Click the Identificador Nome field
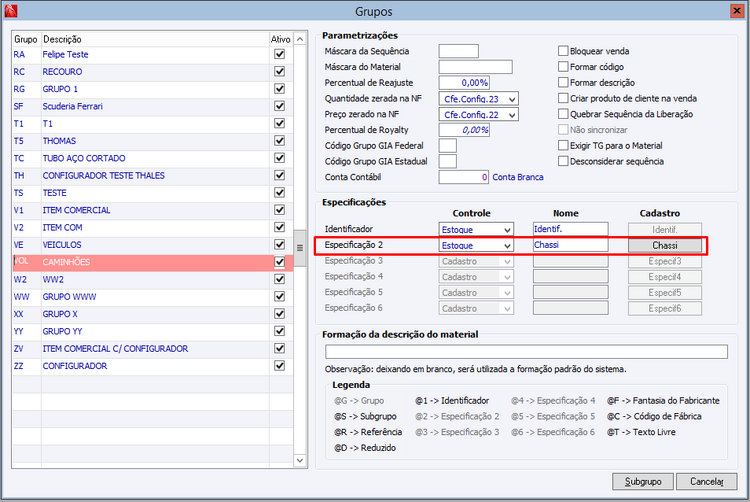 [571, 229]
